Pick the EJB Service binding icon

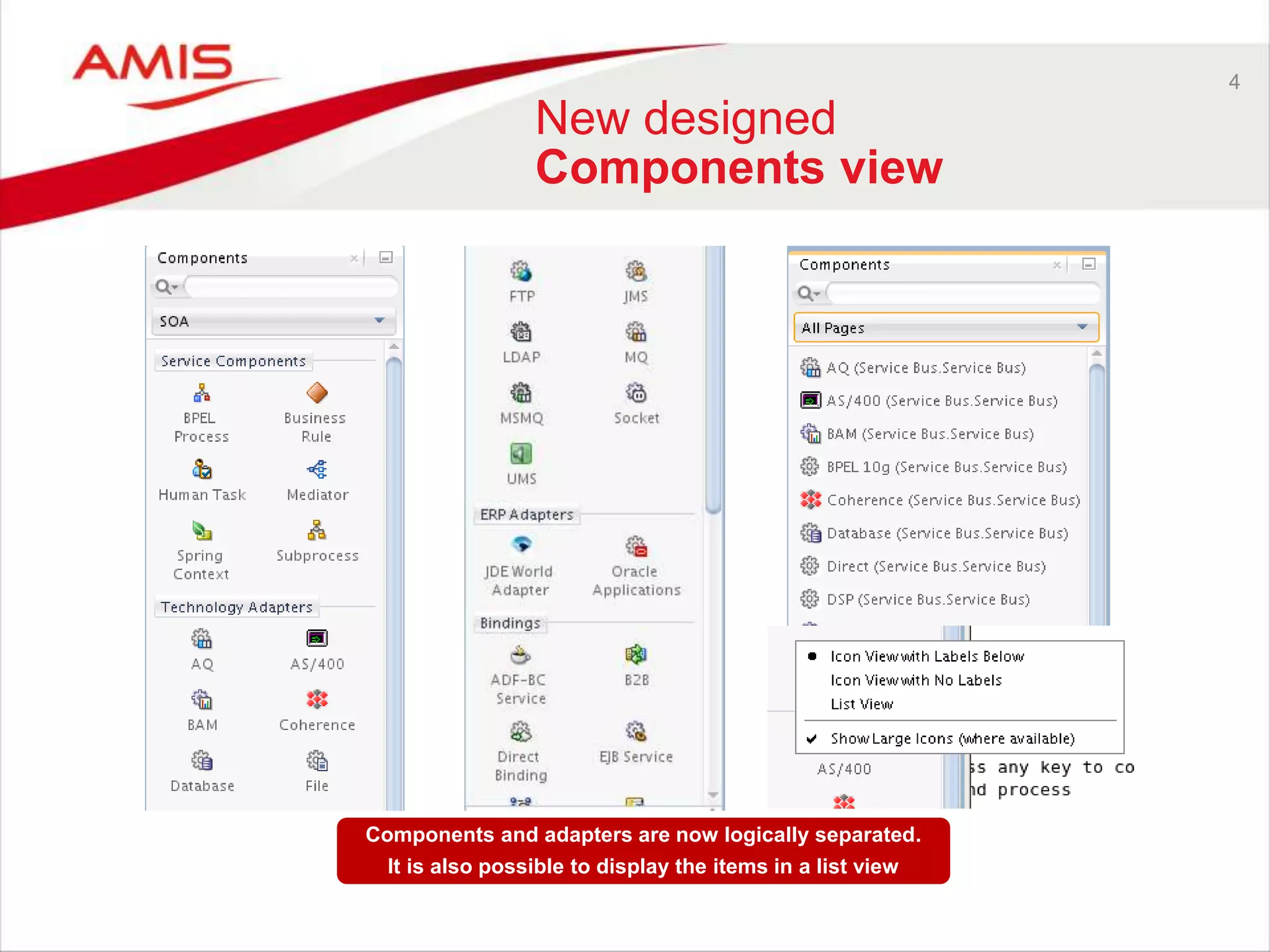(636, 732)
